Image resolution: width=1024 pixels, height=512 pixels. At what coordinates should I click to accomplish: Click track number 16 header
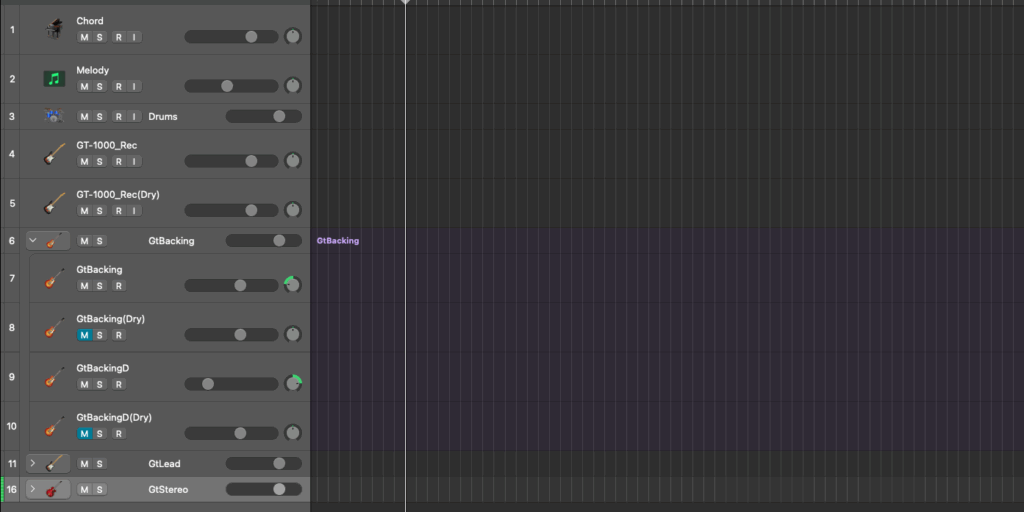tap(12, 489)
